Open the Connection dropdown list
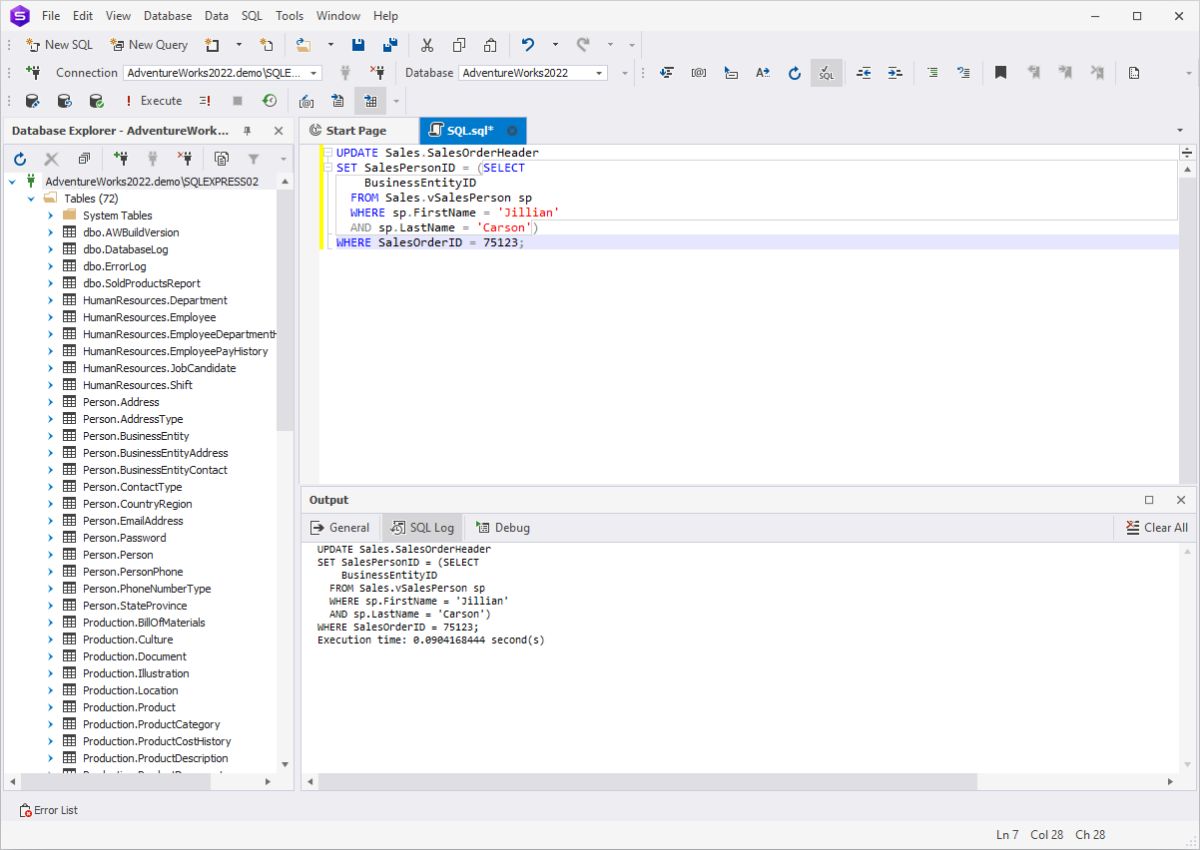 pyautogui.click(x=313, y=73)
